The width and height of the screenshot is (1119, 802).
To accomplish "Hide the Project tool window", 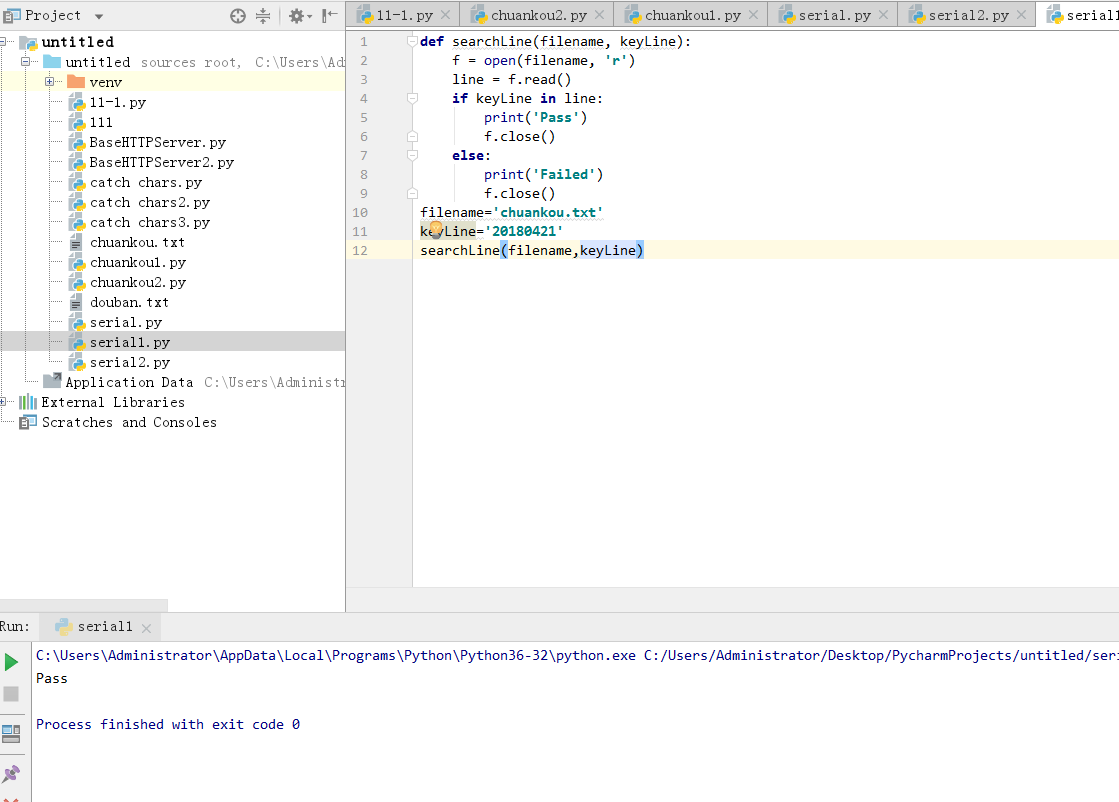I will tap(329, 16).
